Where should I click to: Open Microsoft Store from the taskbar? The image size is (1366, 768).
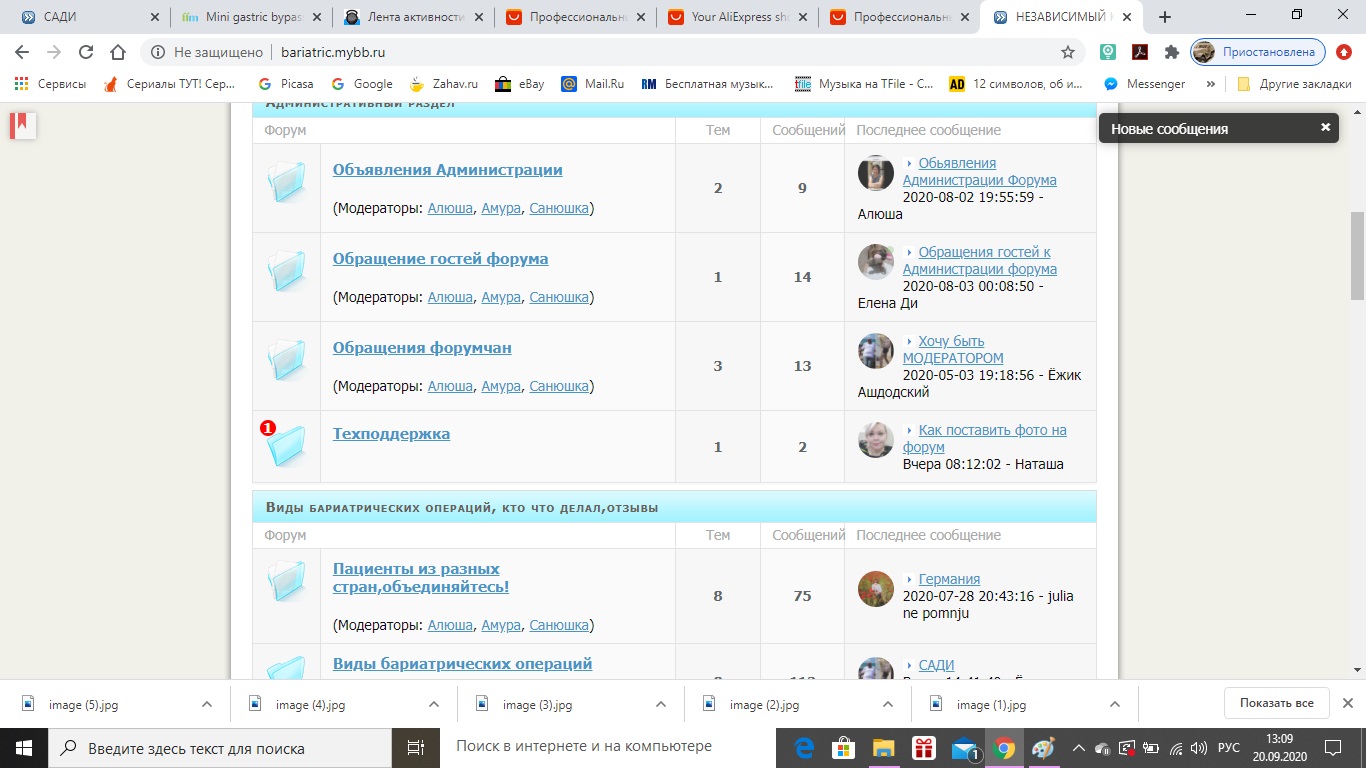pyautogui.click(x=844, y=748)
